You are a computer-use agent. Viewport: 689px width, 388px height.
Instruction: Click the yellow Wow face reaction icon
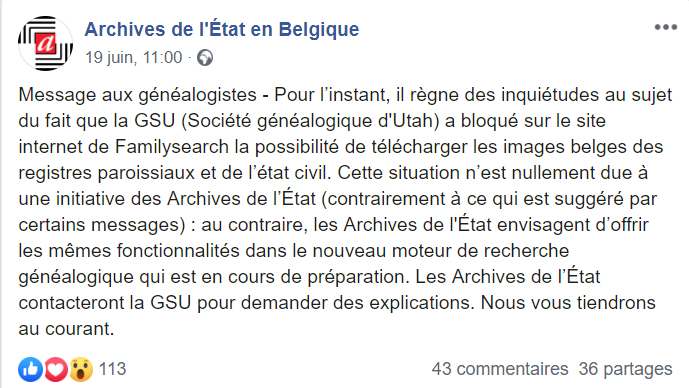point(81,369)
